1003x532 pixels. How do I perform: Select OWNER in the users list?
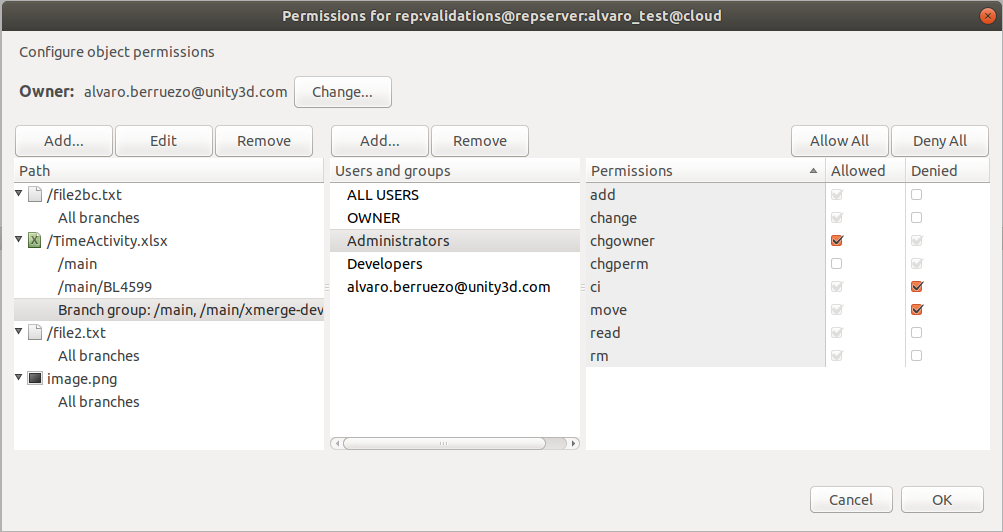[x=455, y=217]
